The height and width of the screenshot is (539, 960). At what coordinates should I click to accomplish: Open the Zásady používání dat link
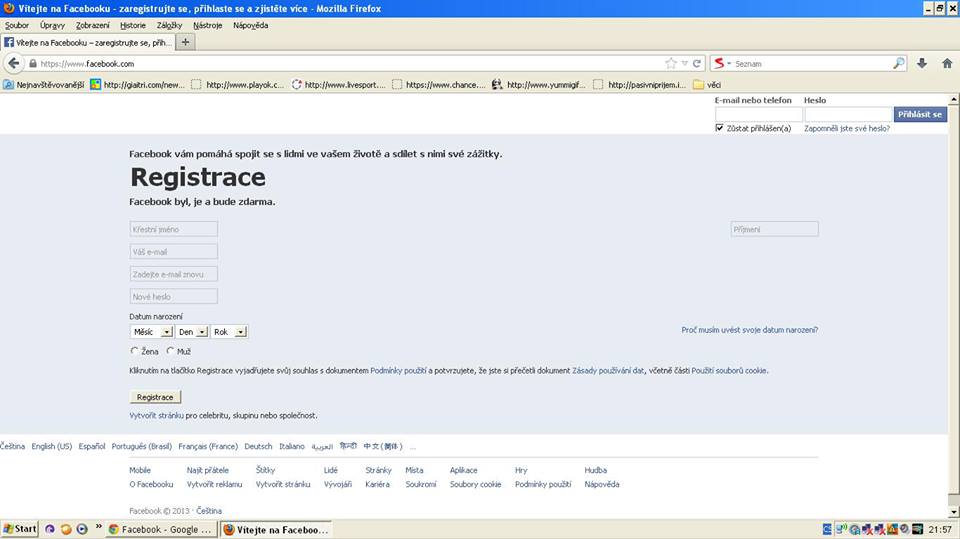(x=608, y=371)
